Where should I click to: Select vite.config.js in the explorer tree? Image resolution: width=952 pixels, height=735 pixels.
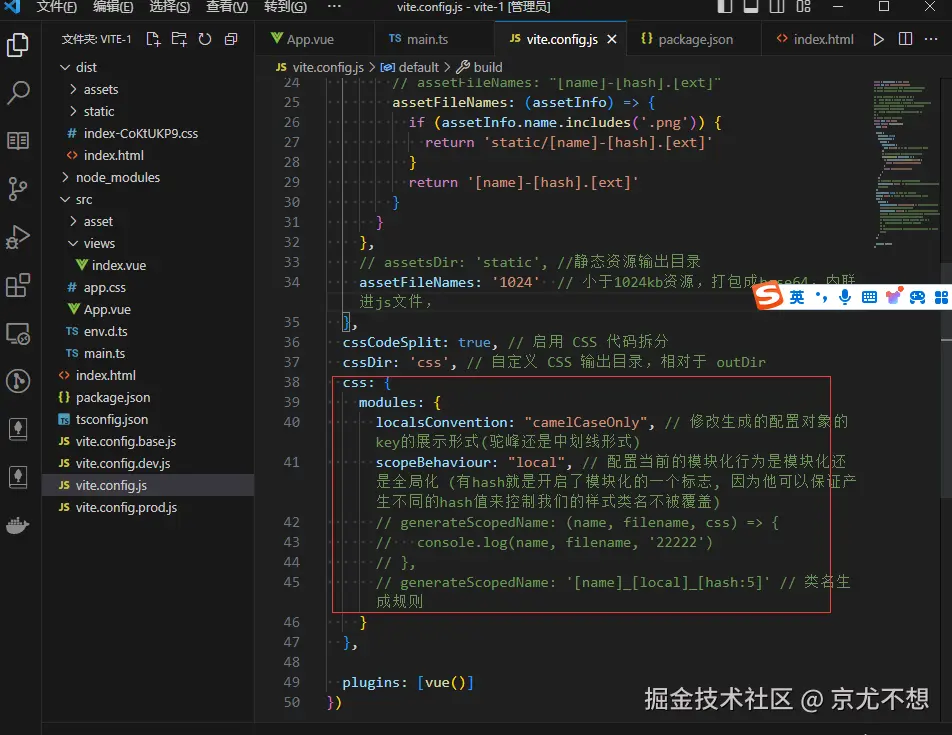148,486
